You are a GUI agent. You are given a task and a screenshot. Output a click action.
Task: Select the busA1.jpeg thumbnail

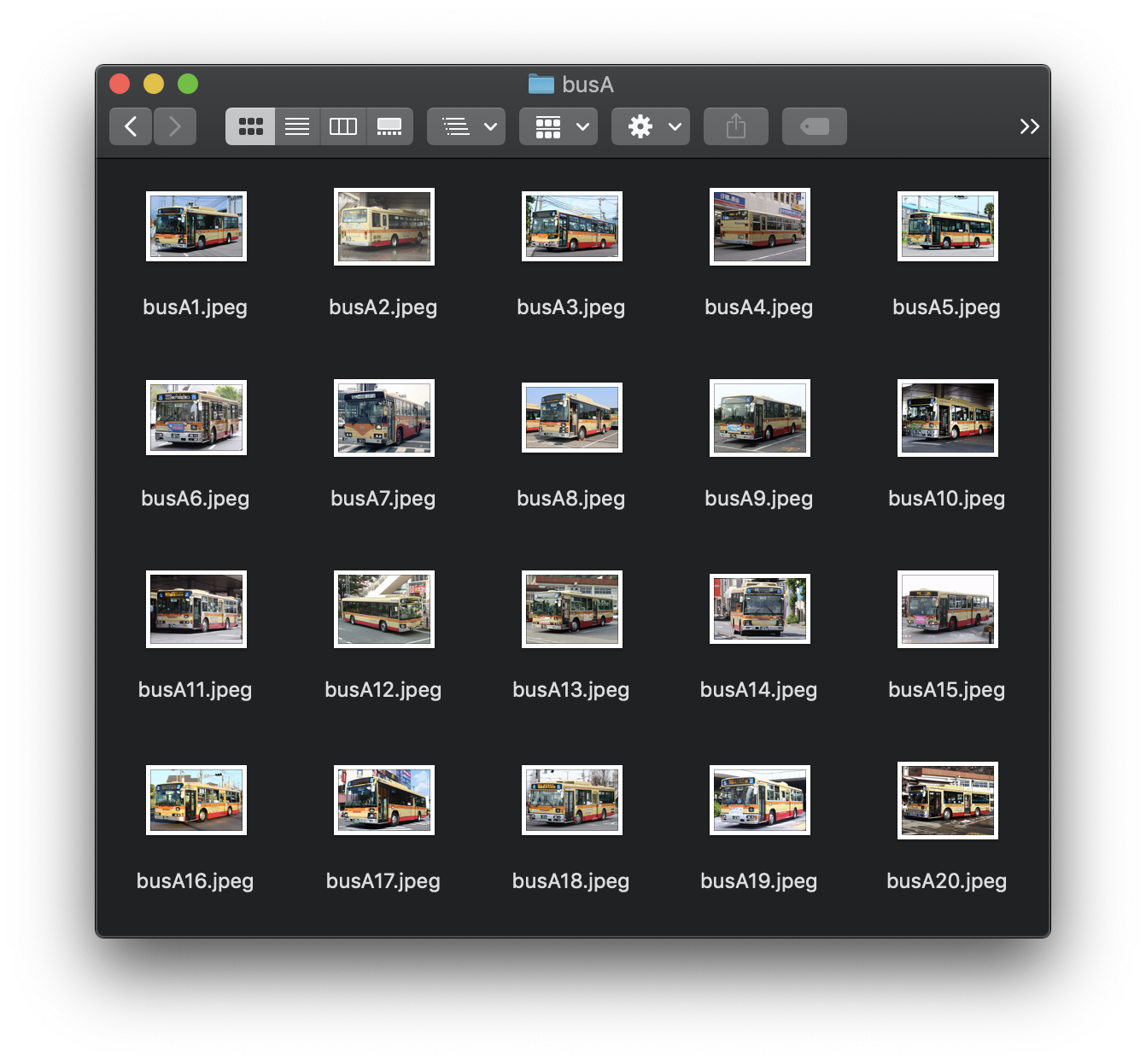click(196, 226)
